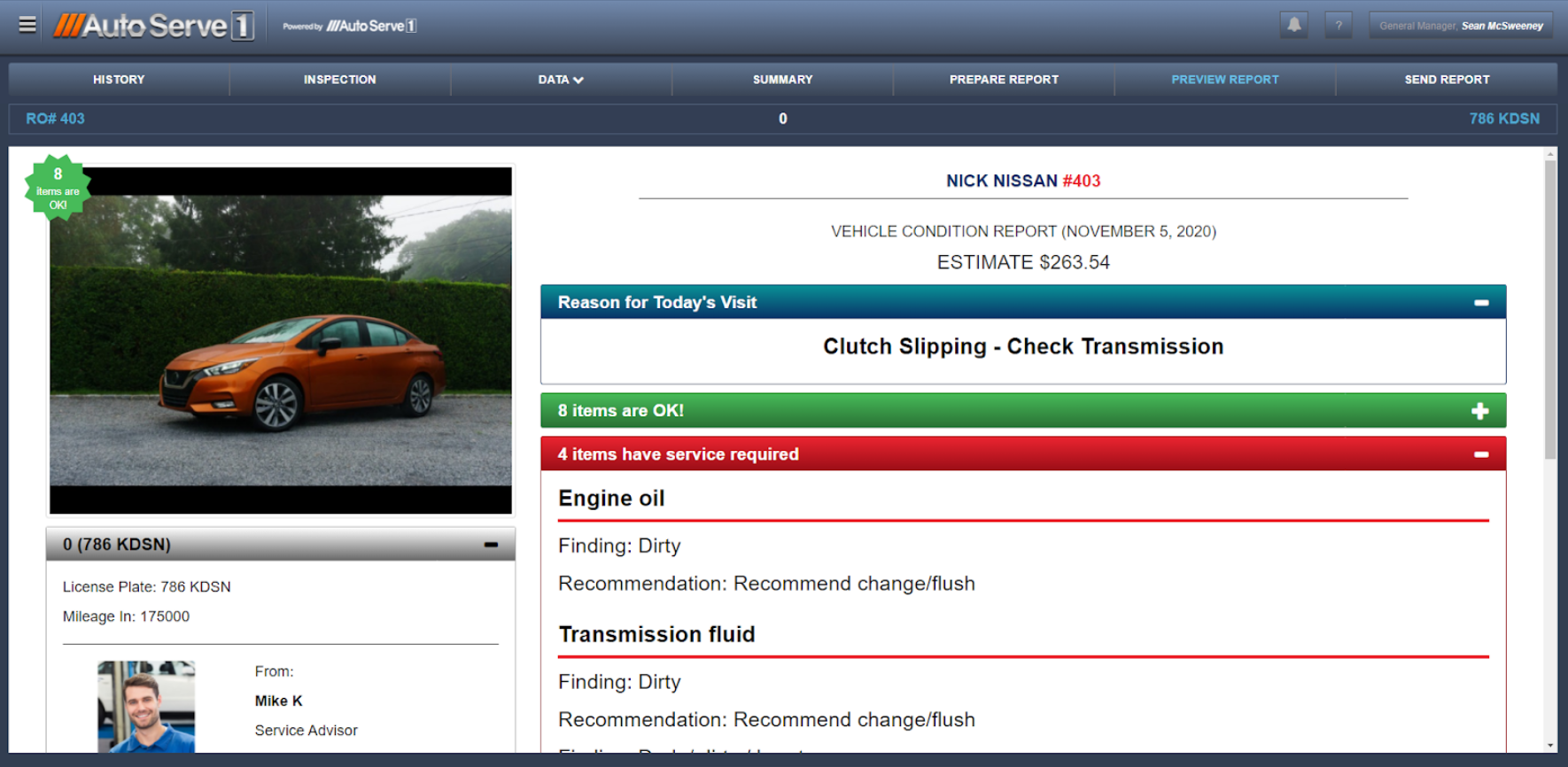
Task: Click Transmission fluid Recommend change/flush recommendation
Action: coord(766,720)
